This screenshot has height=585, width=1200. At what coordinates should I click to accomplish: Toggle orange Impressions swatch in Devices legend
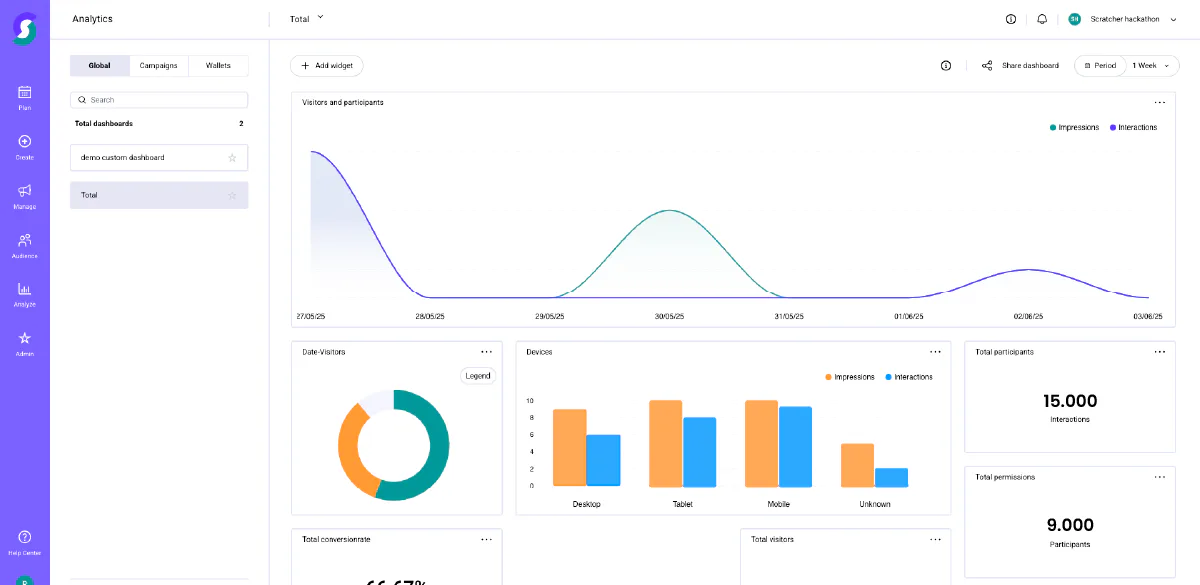pyautogui.click(x=829, y=377)
